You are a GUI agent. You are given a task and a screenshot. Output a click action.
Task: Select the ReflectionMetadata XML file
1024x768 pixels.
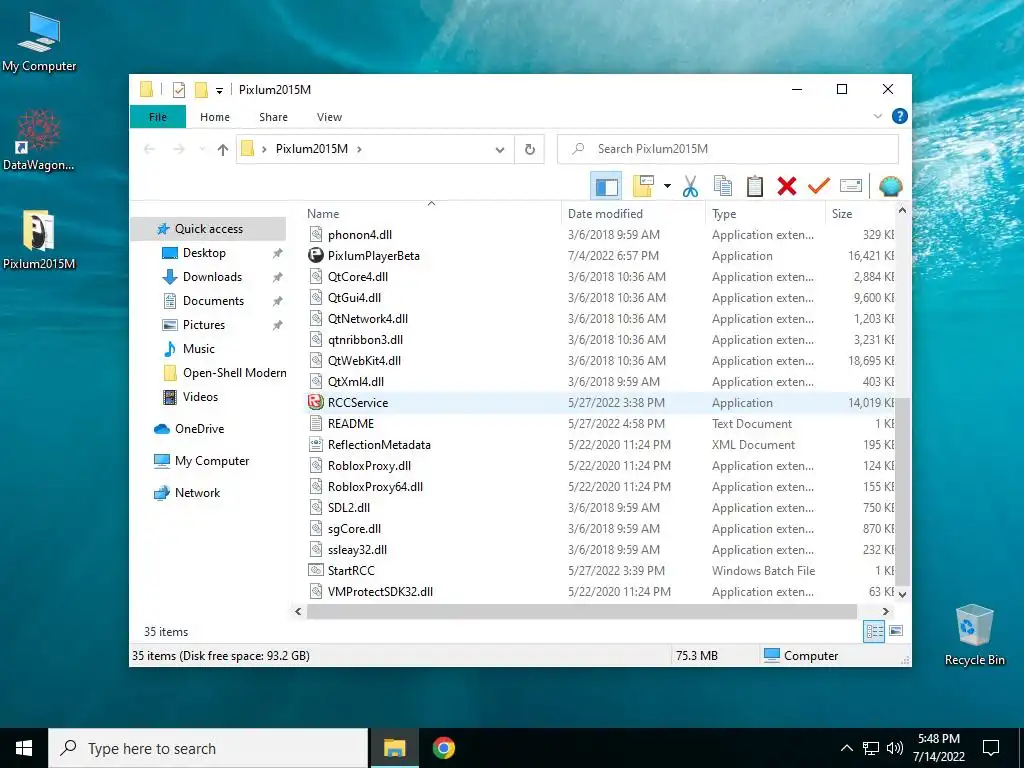coord(379,445)
